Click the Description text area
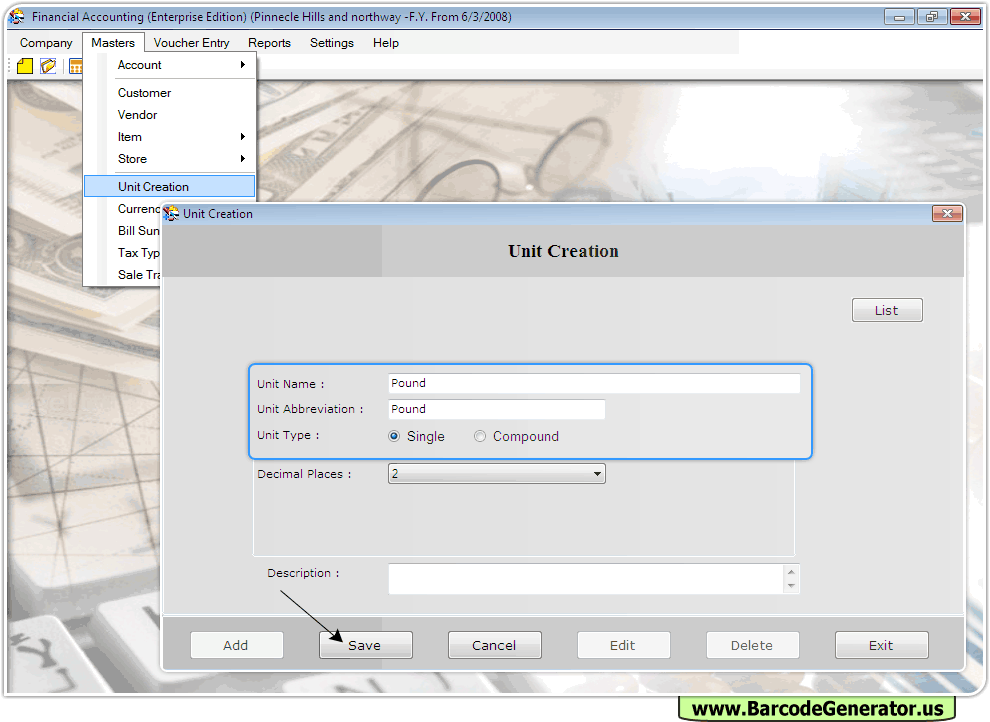This screenshot has height=722, width=990. (586, 579)
